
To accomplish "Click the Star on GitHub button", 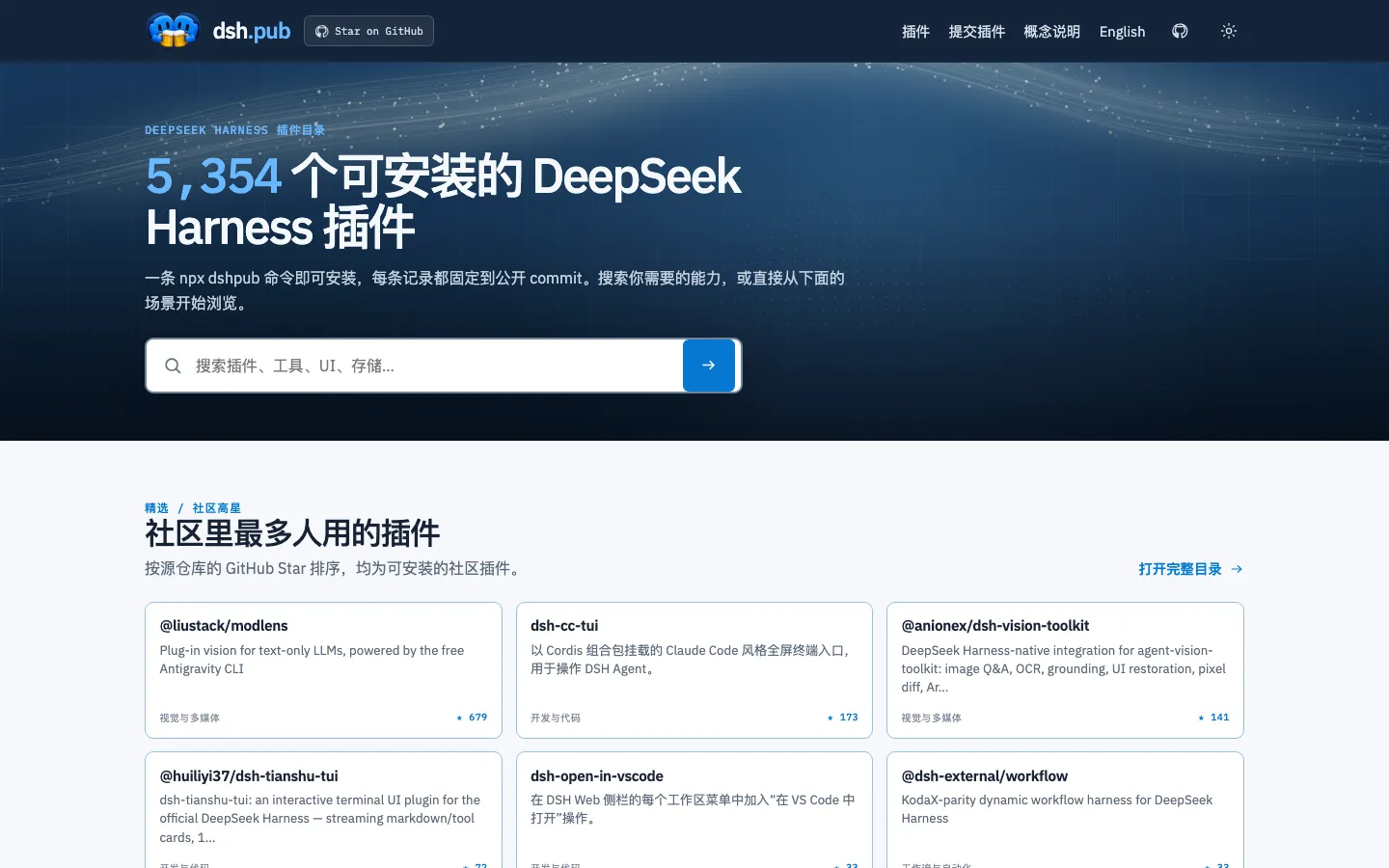I will (368, 31).
